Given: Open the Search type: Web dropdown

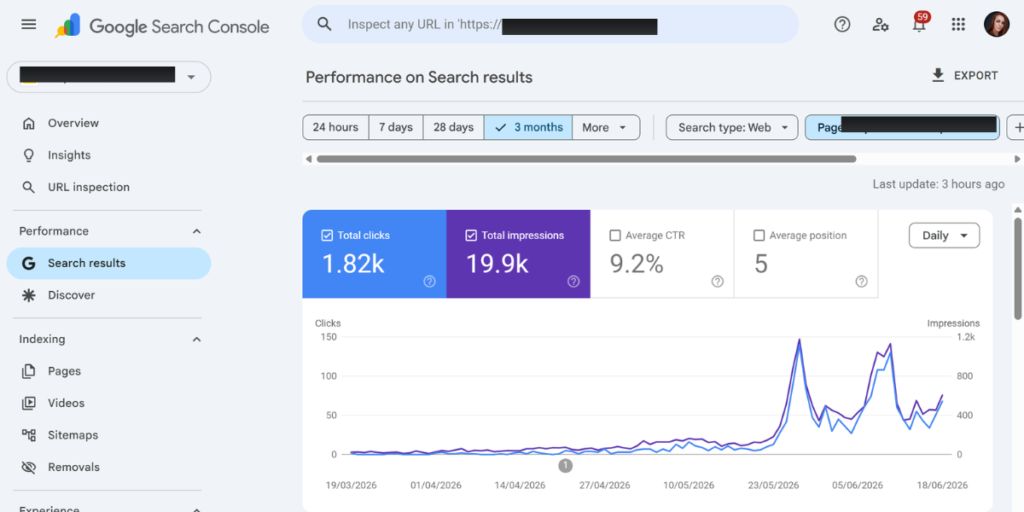Looking at the screenshot, I should click(x=731, y=127).
